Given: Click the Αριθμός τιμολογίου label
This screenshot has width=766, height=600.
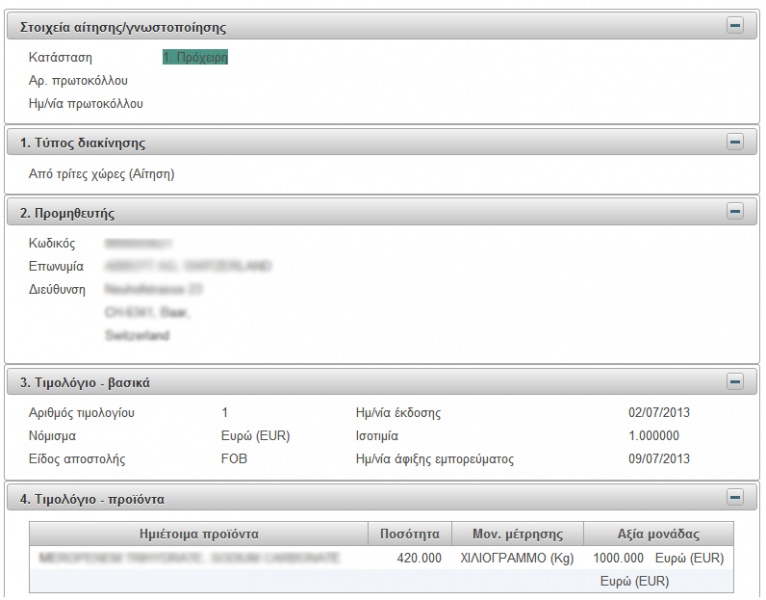Looking at the screenshot, I should [x=81, y=413].
